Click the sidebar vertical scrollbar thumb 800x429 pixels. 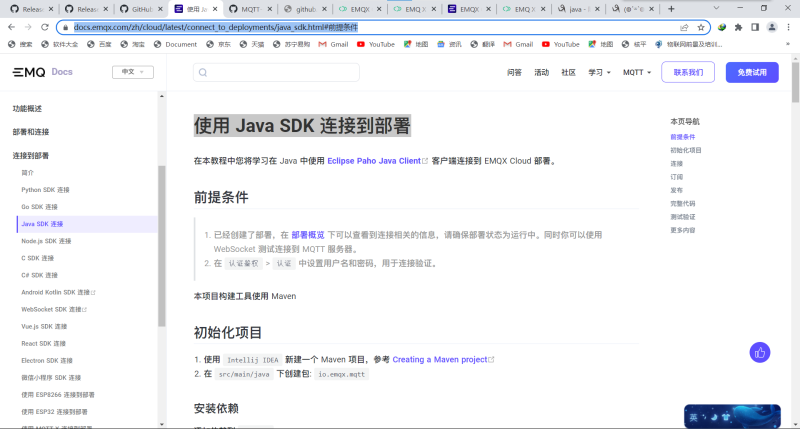click(162, 246)
